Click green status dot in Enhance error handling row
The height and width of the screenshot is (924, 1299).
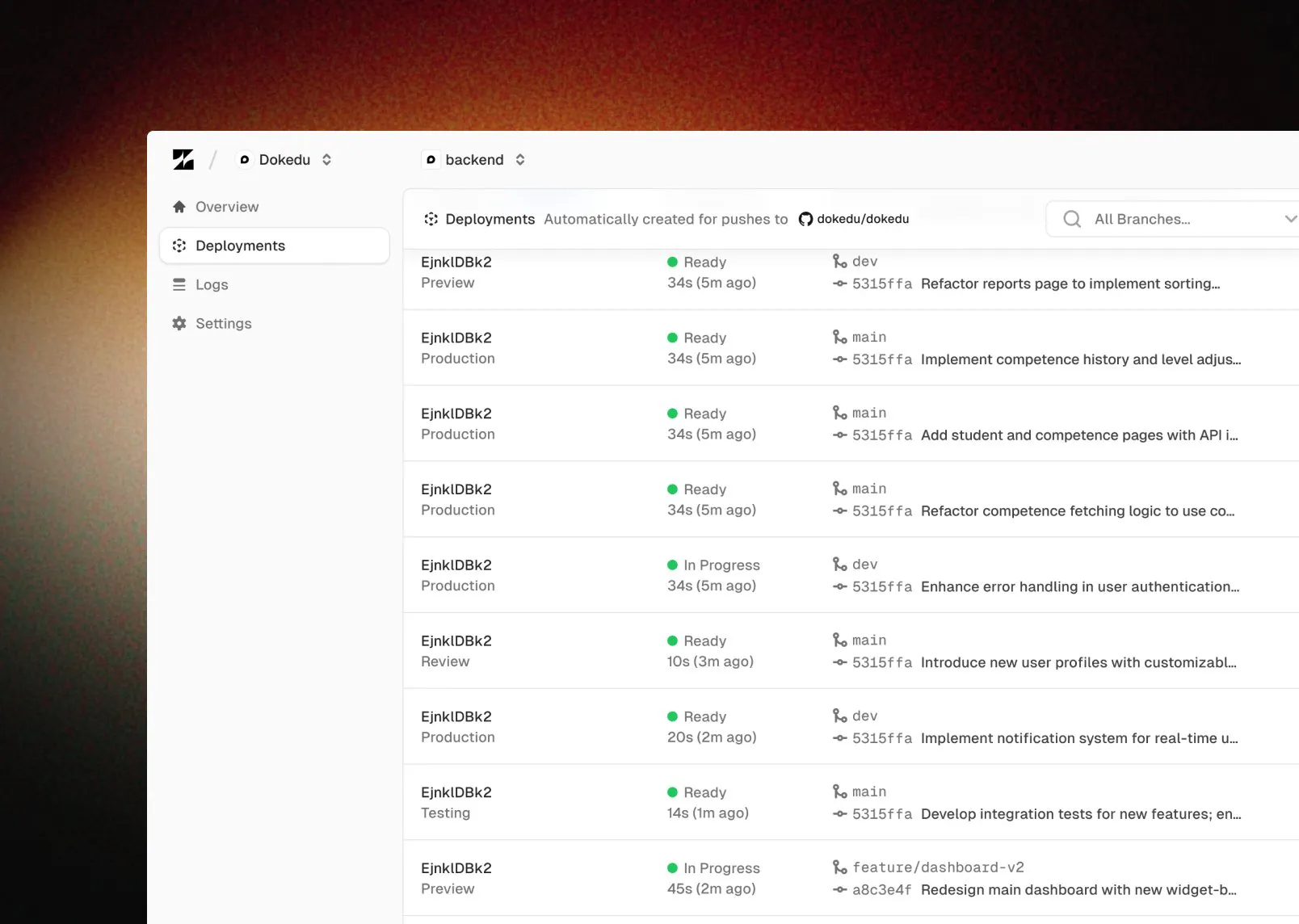(672, 565)
